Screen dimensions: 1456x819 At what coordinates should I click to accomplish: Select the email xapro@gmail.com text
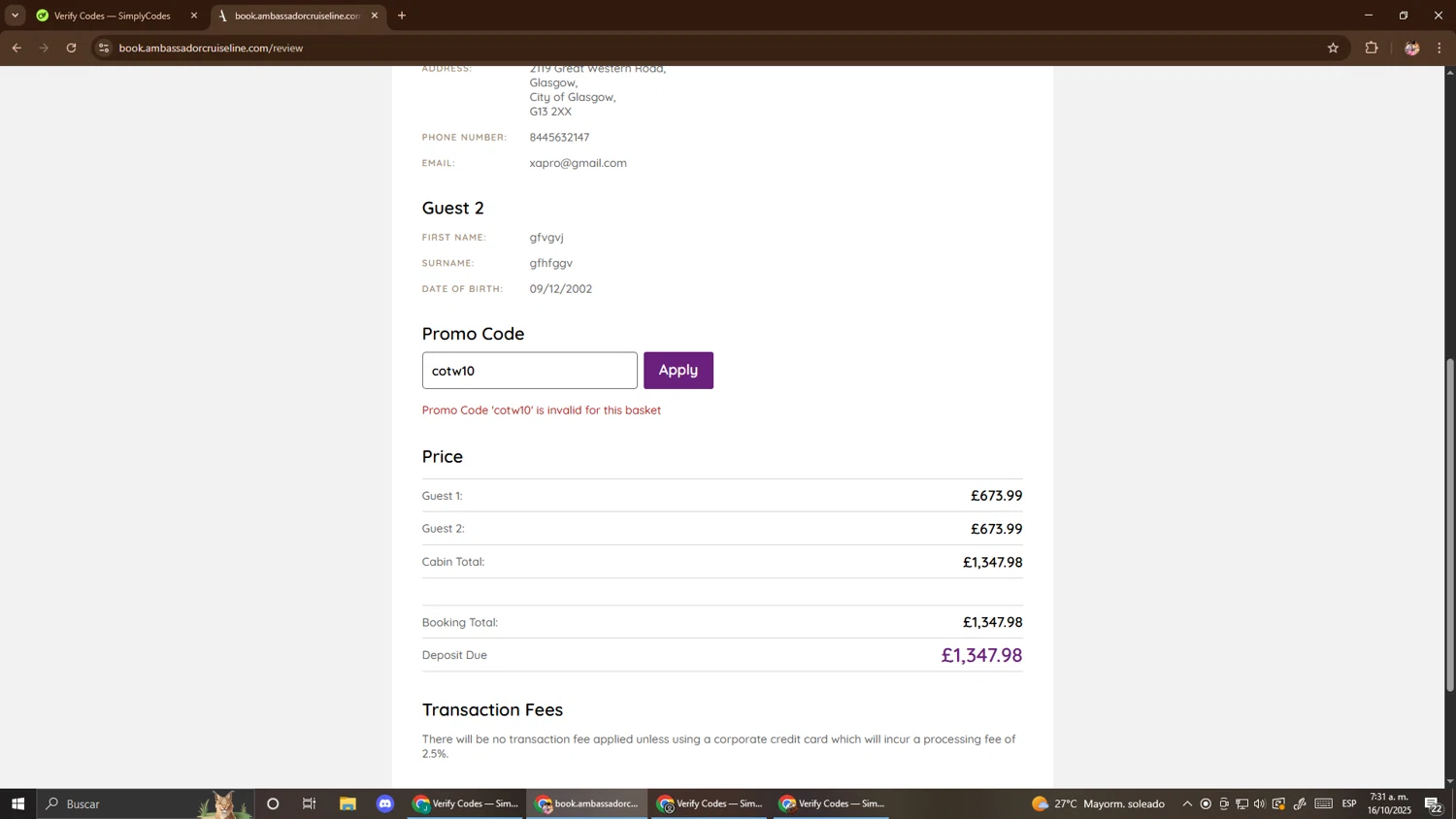click(578, 163)
